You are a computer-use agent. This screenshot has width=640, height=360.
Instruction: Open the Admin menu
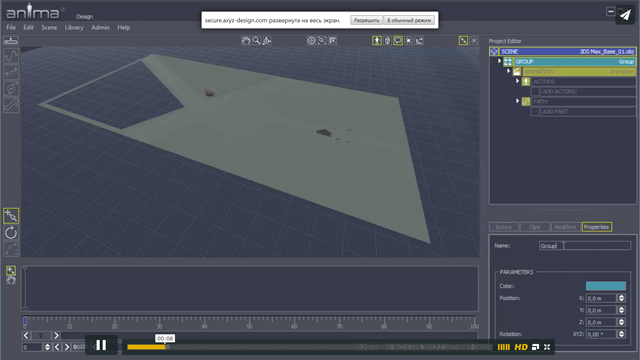pos(100,27)
